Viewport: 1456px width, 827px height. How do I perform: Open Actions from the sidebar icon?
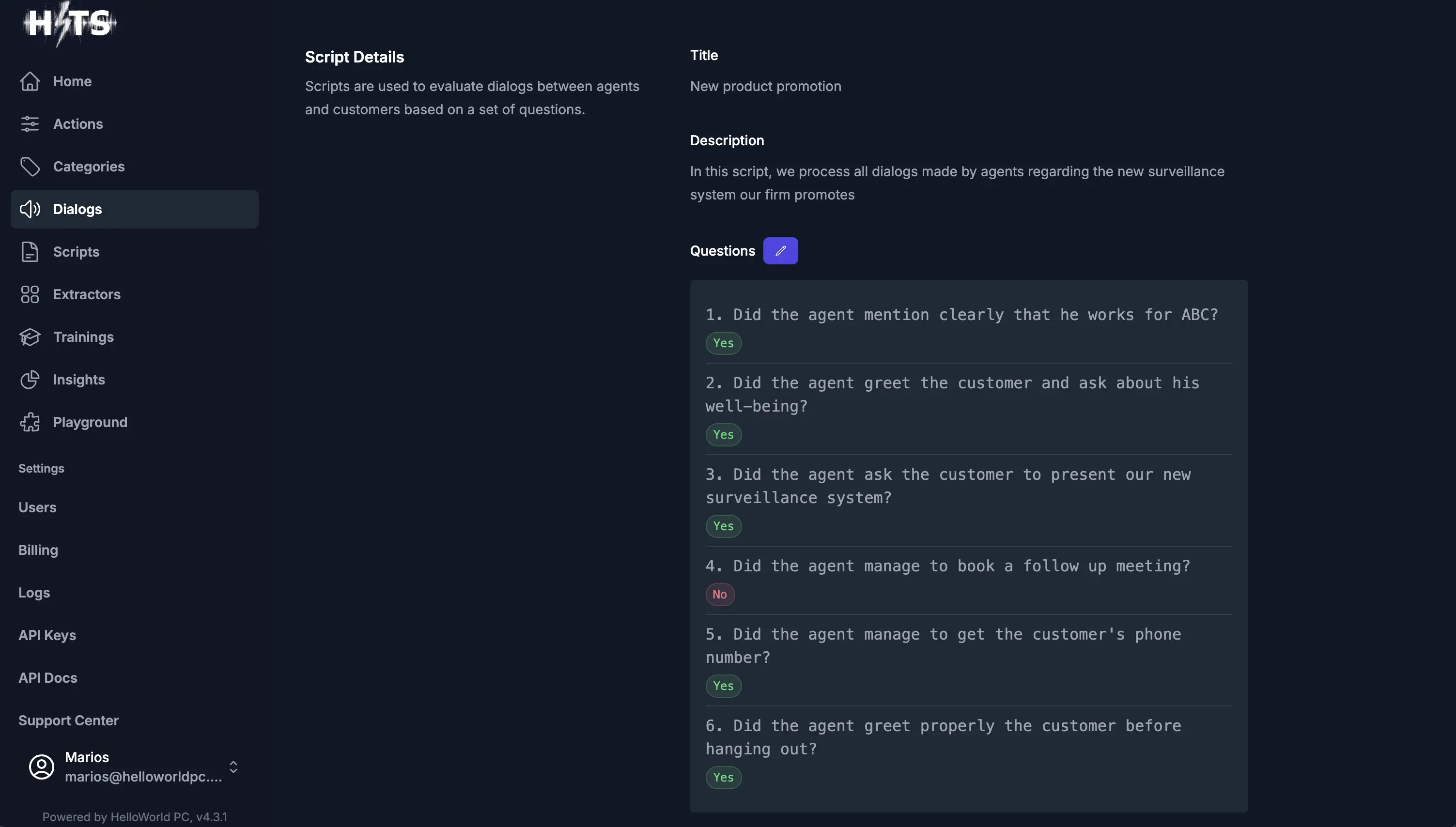click(x=30, y=124)
